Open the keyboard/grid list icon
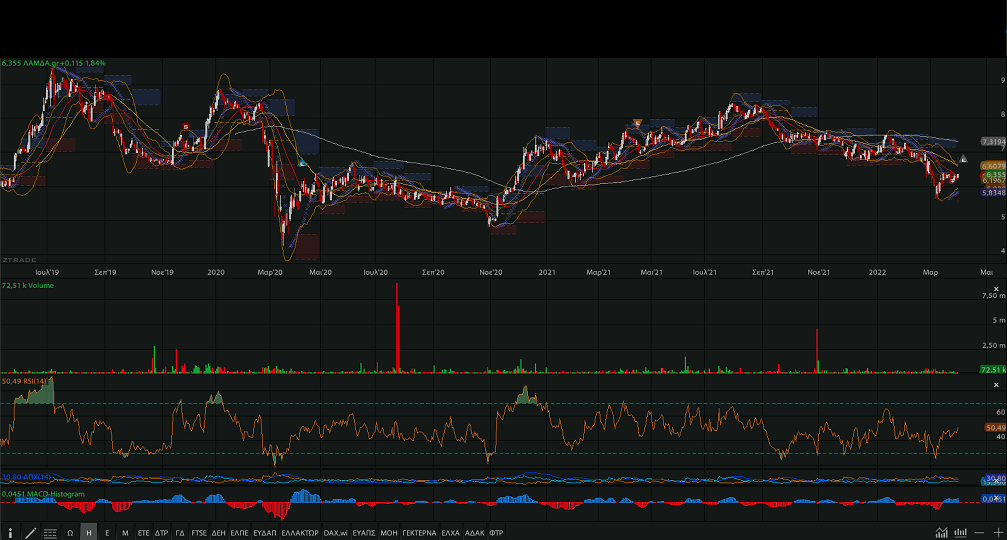 [50, 532]
